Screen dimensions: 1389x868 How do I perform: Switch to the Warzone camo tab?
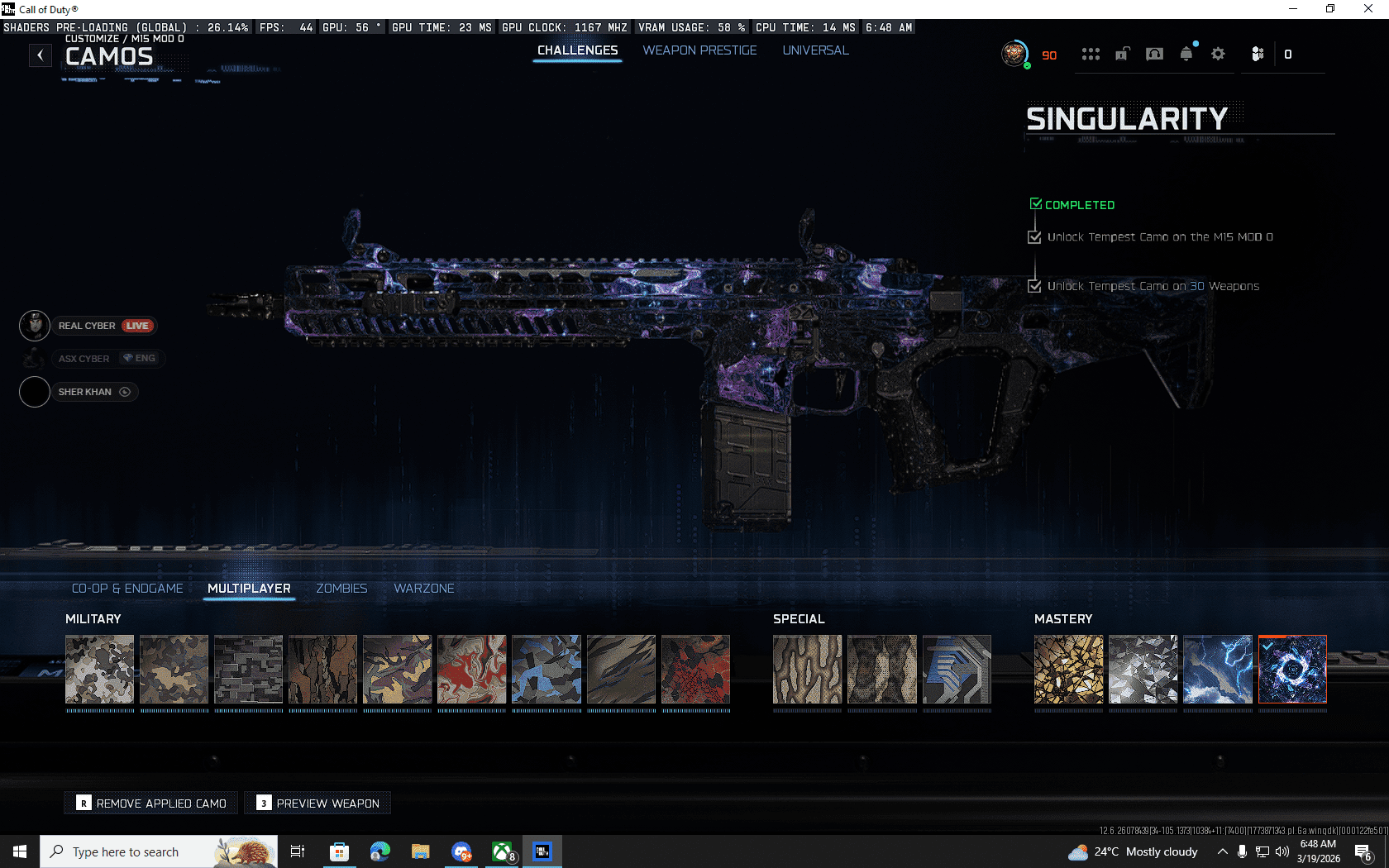[423, 589]
